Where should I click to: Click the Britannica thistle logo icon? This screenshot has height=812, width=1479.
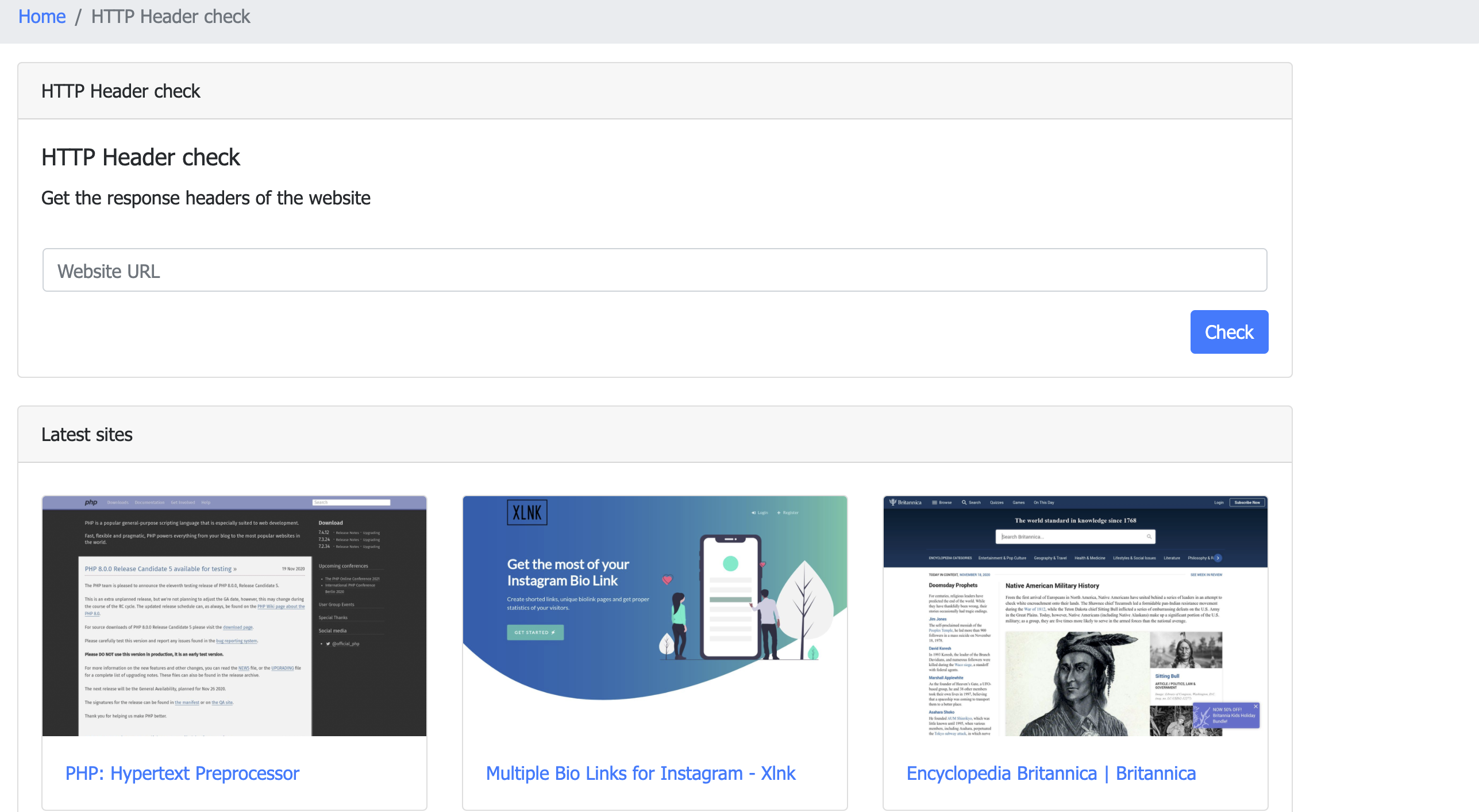(893, 502)
